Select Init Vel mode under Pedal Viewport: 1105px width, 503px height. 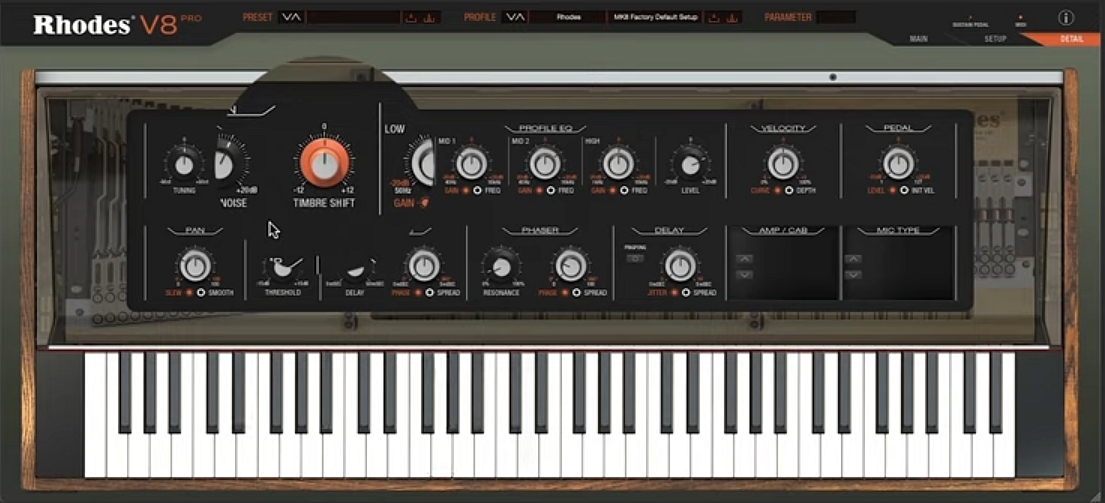[904, 190]
